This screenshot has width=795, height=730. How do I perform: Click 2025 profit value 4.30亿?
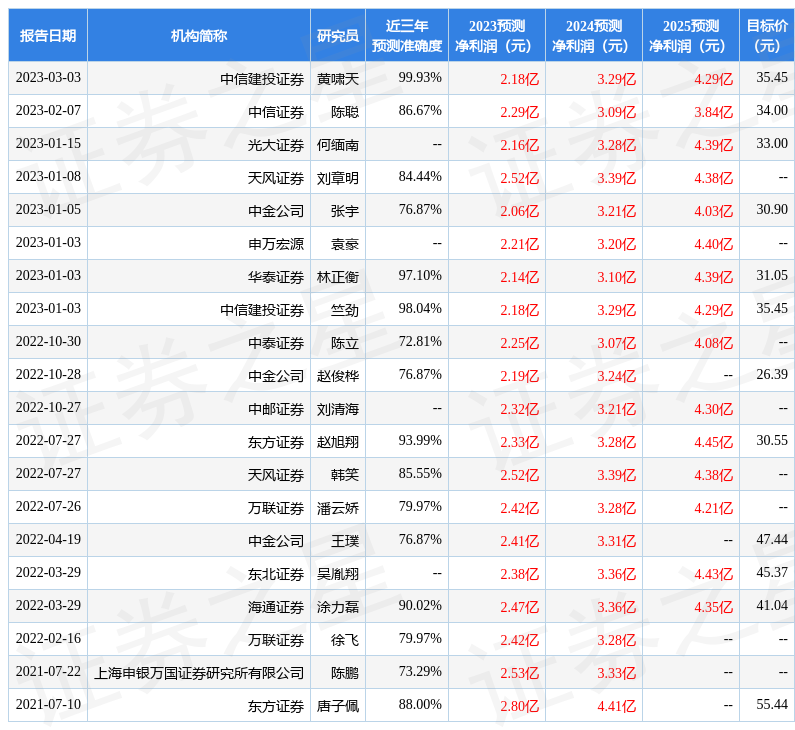pos(714,409)
